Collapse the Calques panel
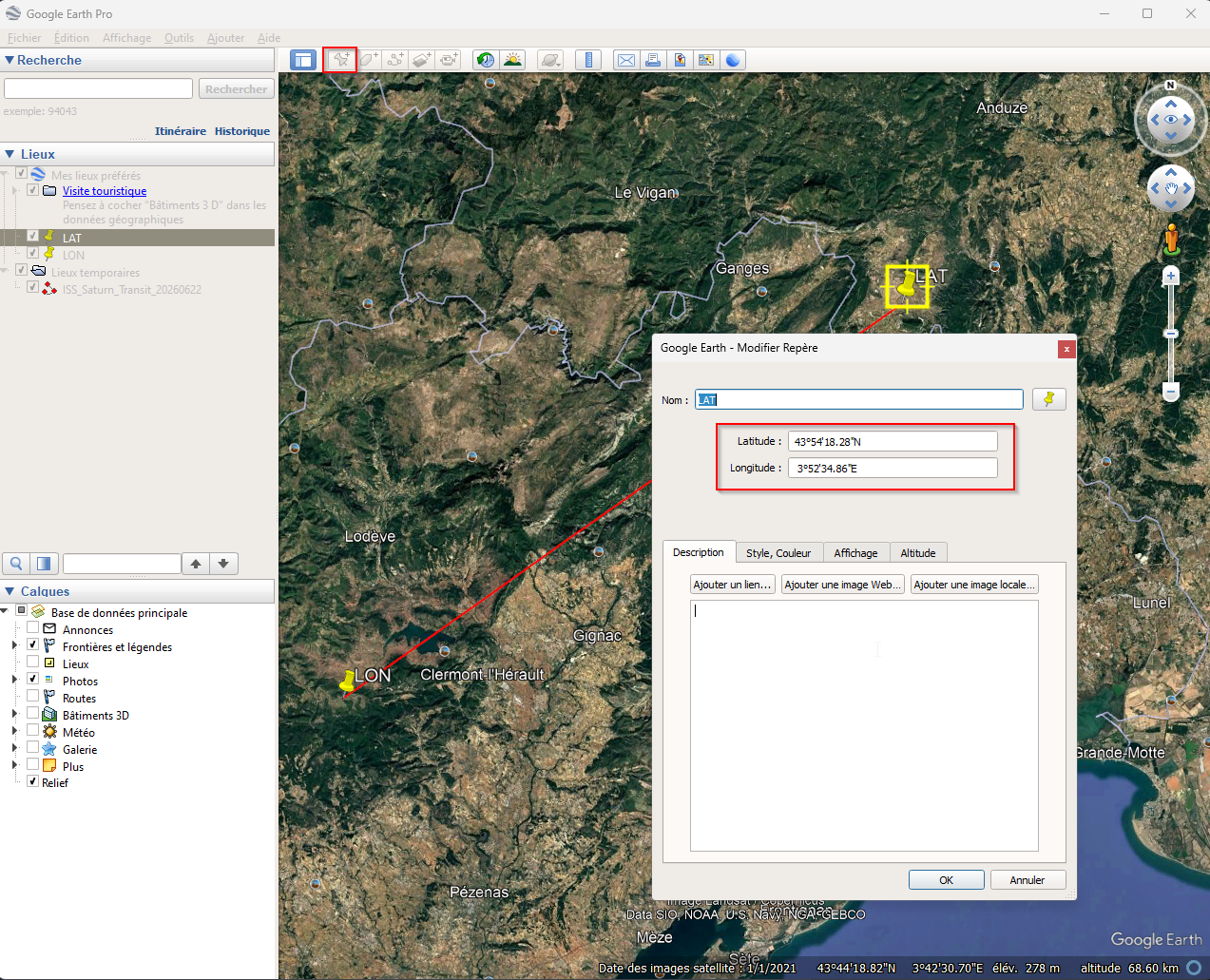1210x980 pixels. click(x=10, y=591)
